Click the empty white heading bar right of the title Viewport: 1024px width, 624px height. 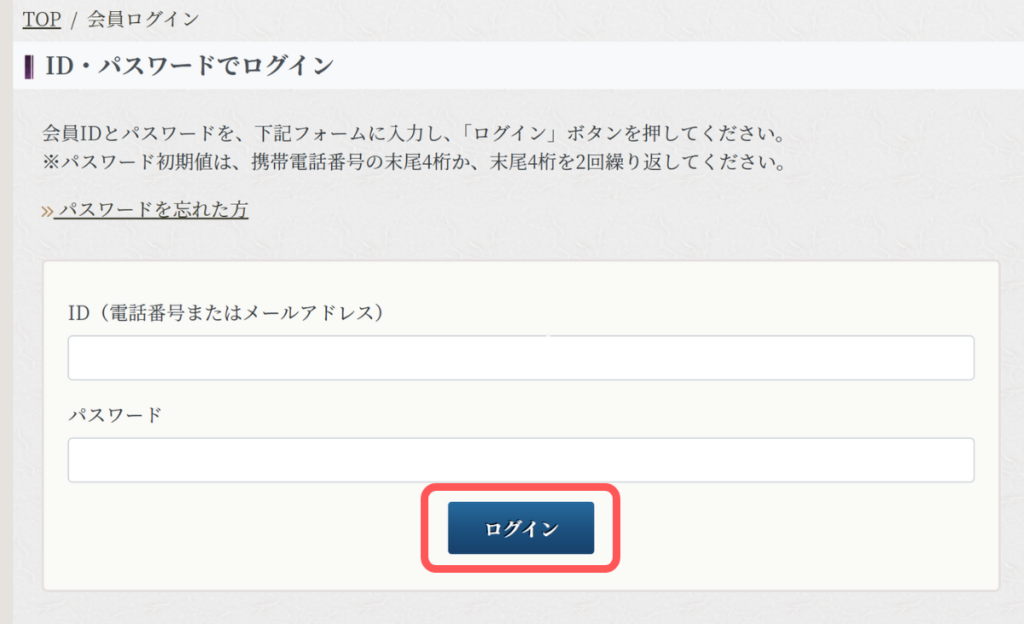[680, 67]
